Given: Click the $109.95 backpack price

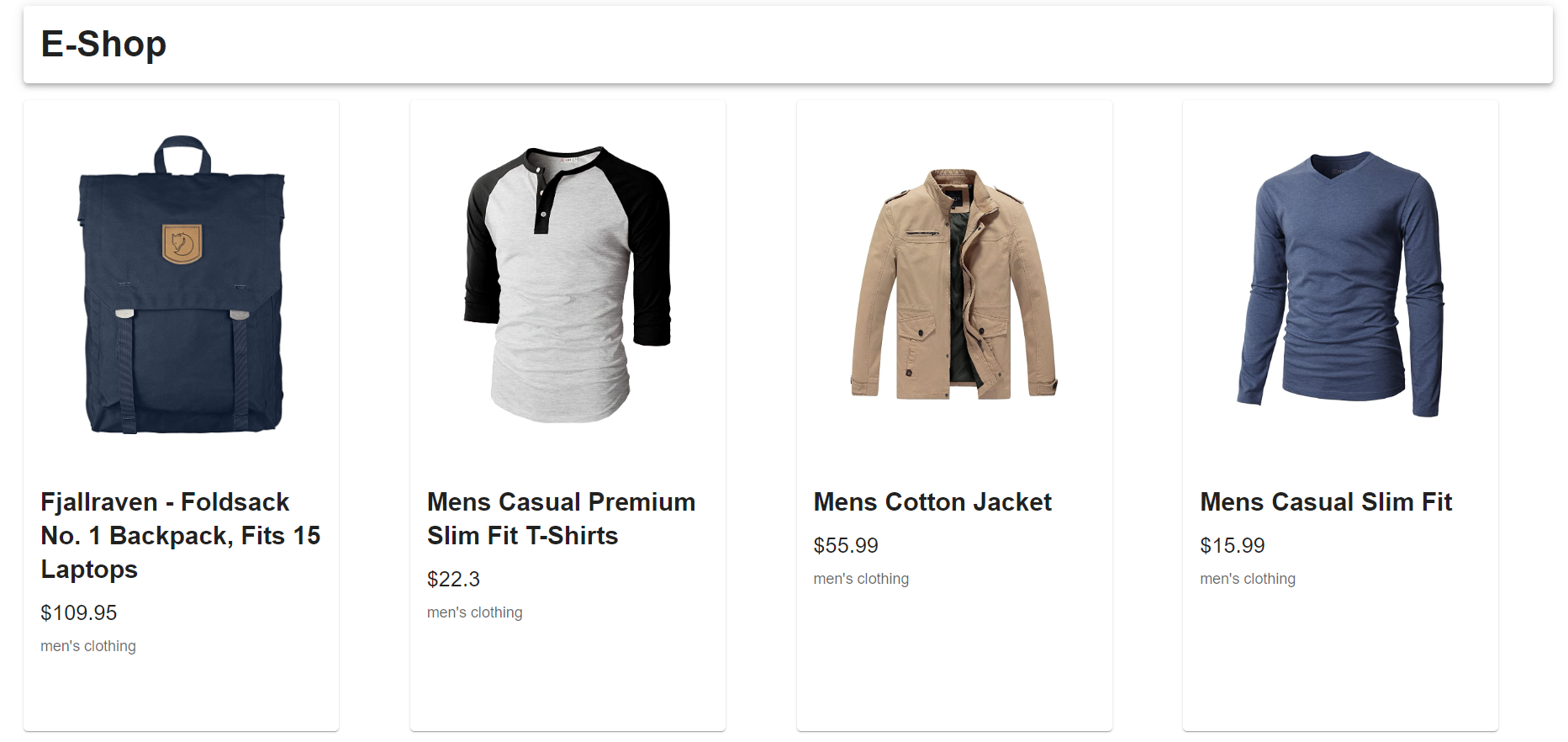Looking at the screenshot, I should point(79,612).
